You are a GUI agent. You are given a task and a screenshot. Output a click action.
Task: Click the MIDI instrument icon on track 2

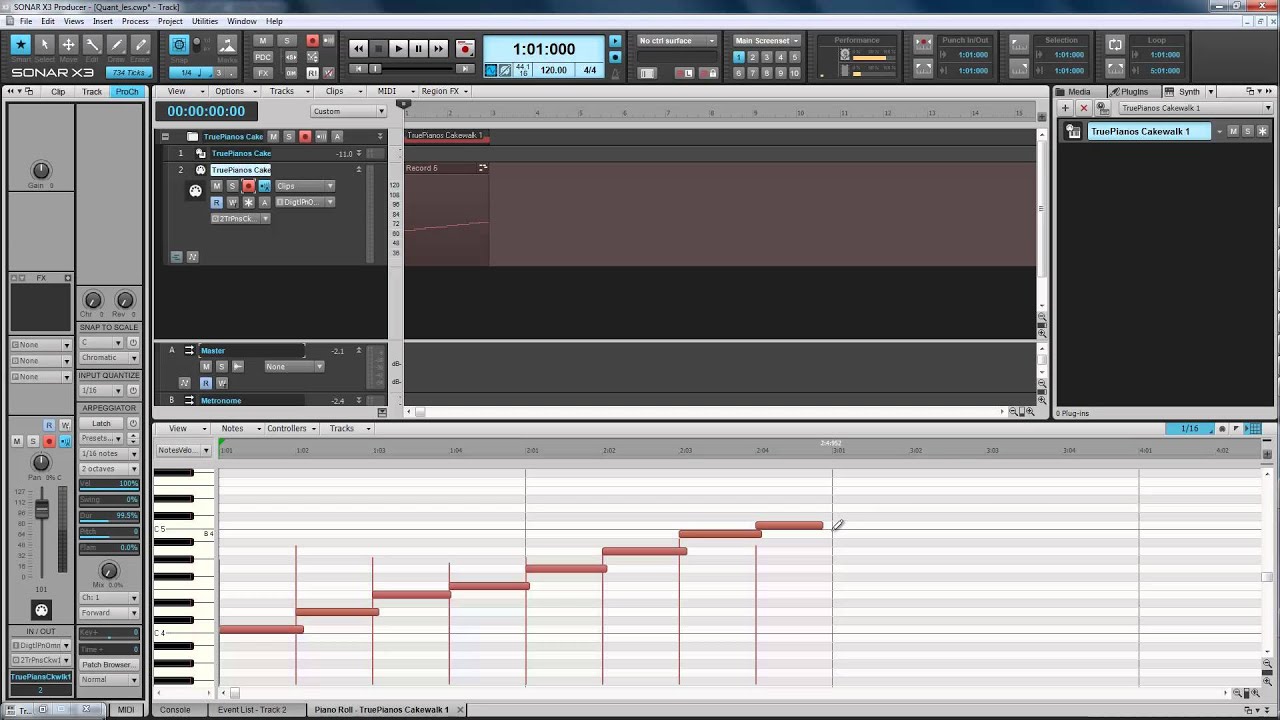196,191
